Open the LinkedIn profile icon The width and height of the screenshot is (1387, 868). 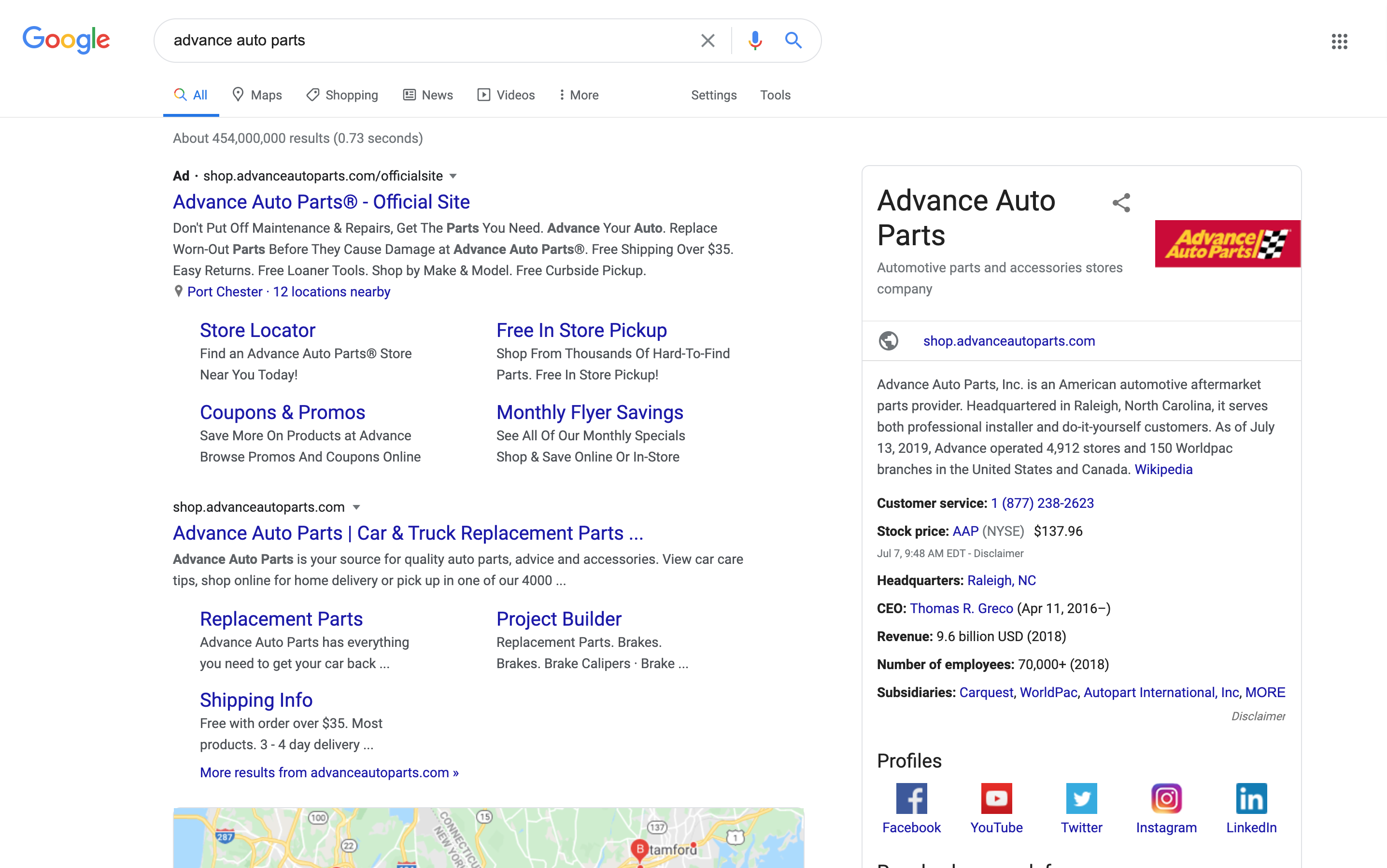[1251, 798]
